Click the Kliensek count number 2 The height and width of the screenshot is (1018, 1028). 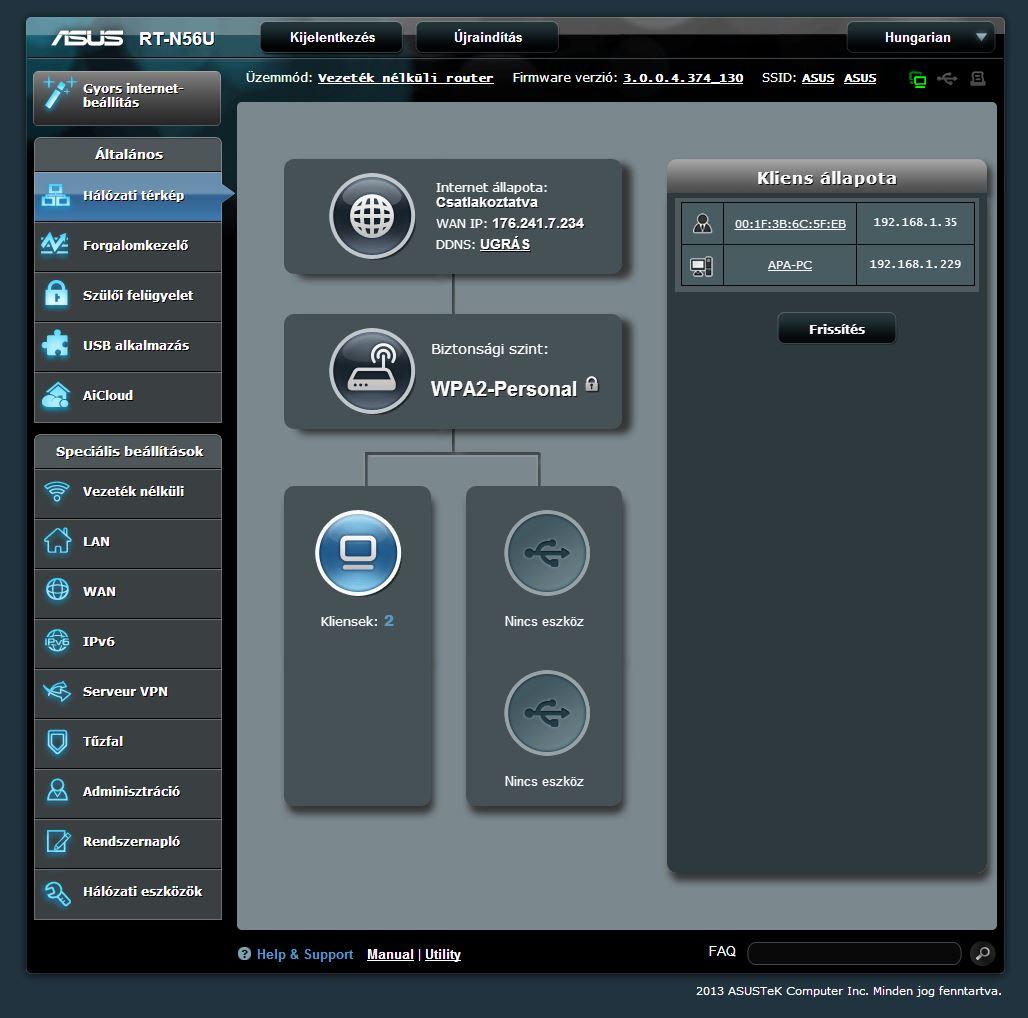point(389,621)
